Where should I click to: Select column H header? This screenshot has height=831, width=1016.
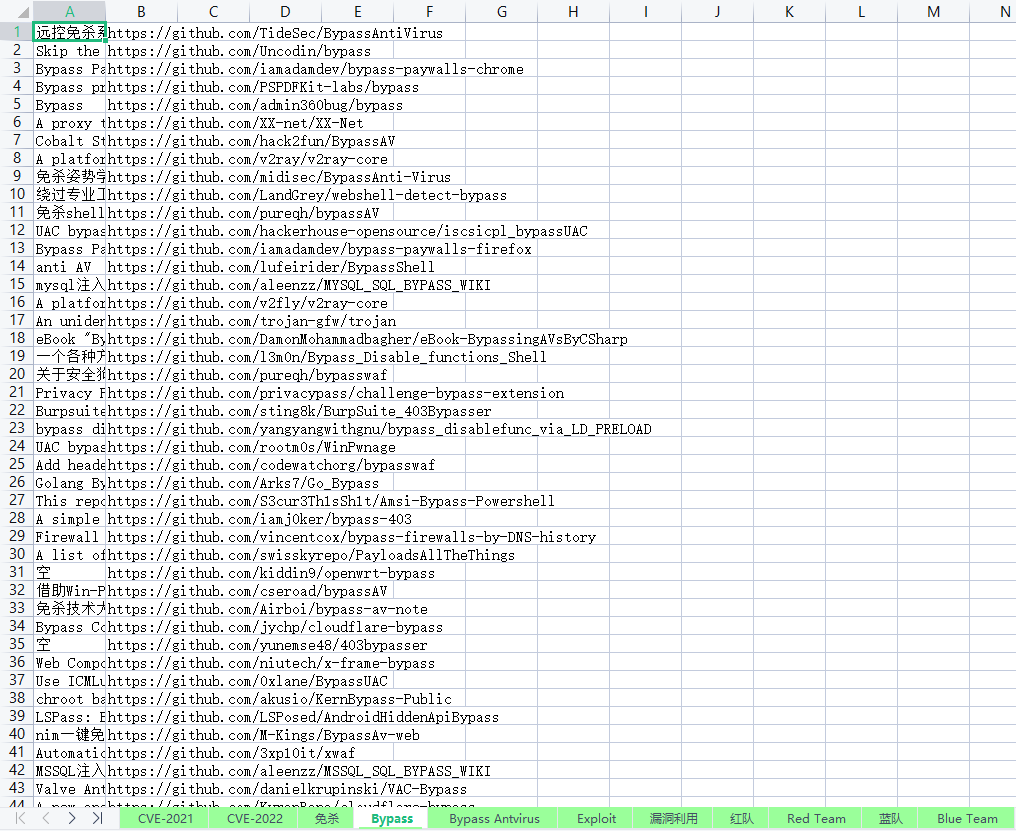coord(573,12)
